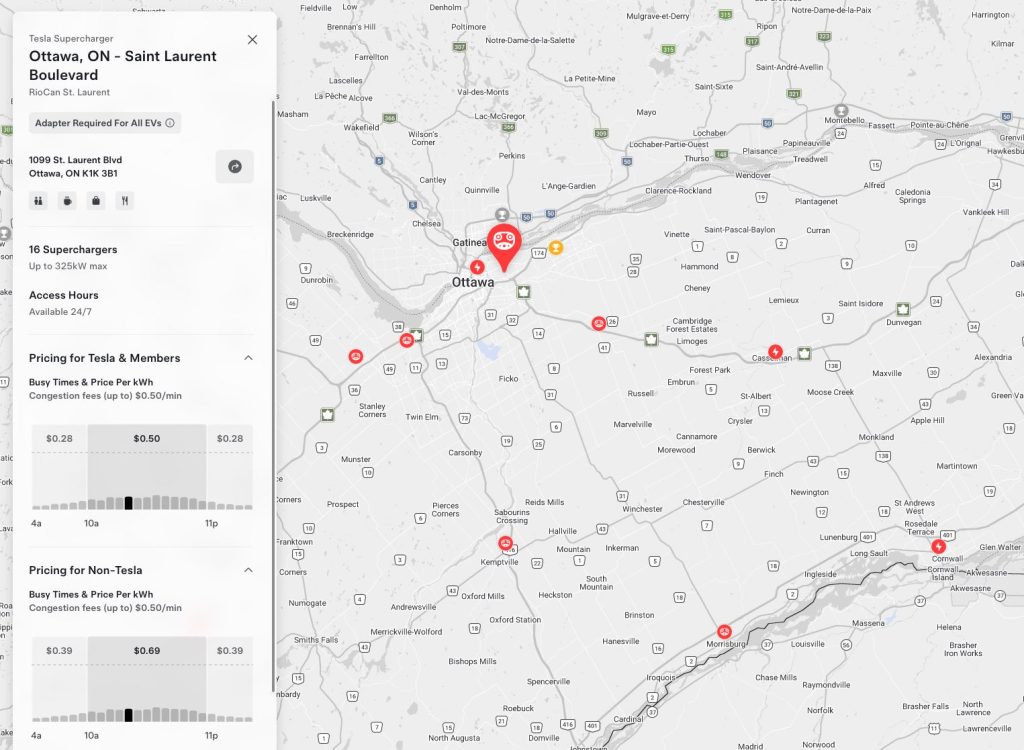Click the details panel vertical scrollbar
Screen dimensions: 1024x750
coord(273,395)
